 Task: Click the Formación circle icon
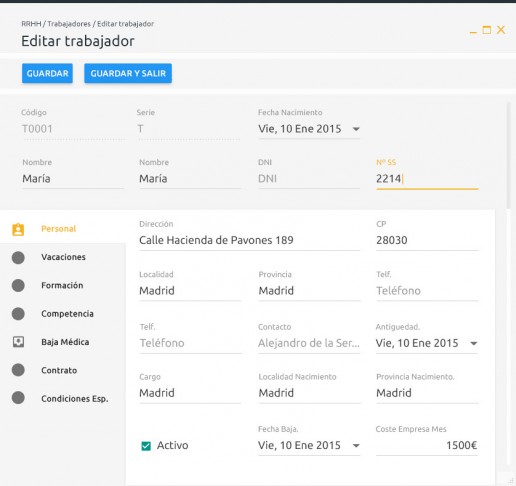point(18,285)
